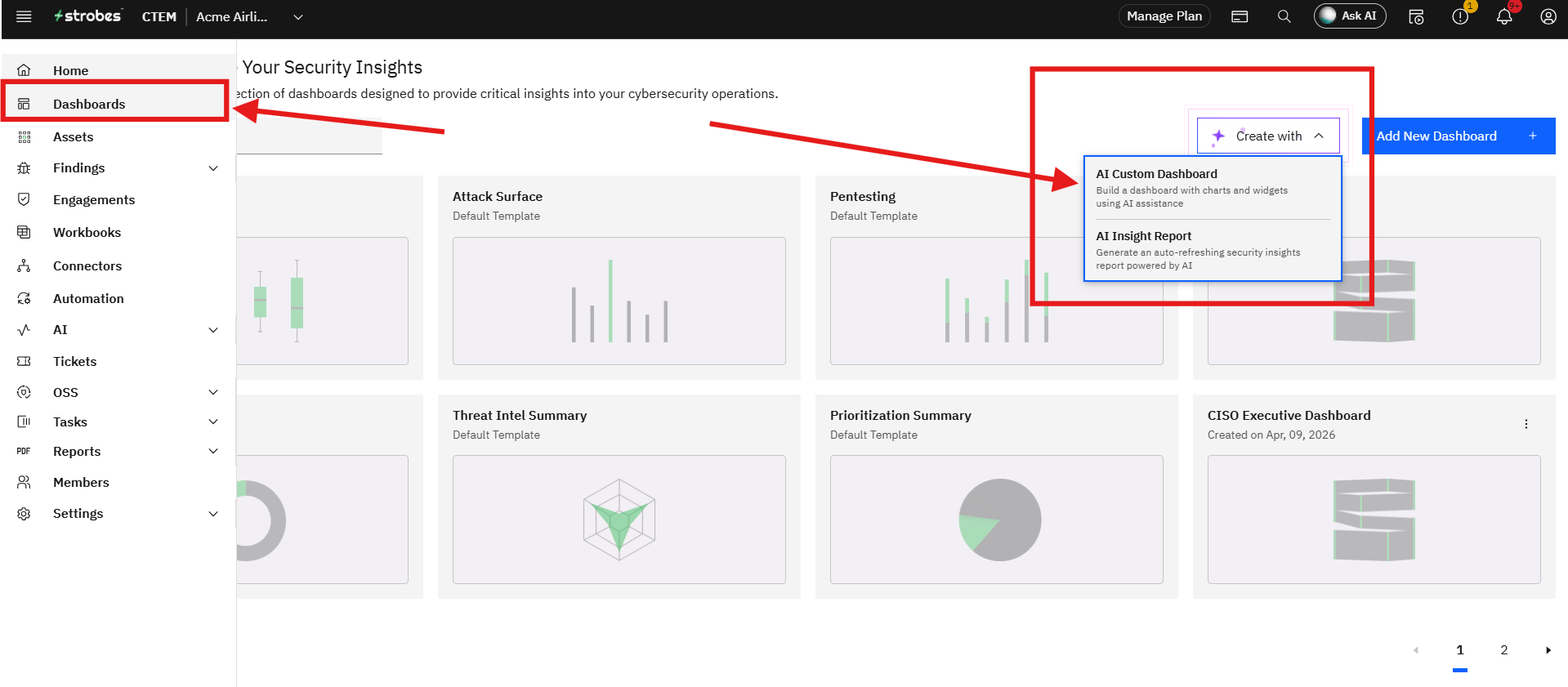Expand the Findings submenu chevron

(x=213, y=168)
